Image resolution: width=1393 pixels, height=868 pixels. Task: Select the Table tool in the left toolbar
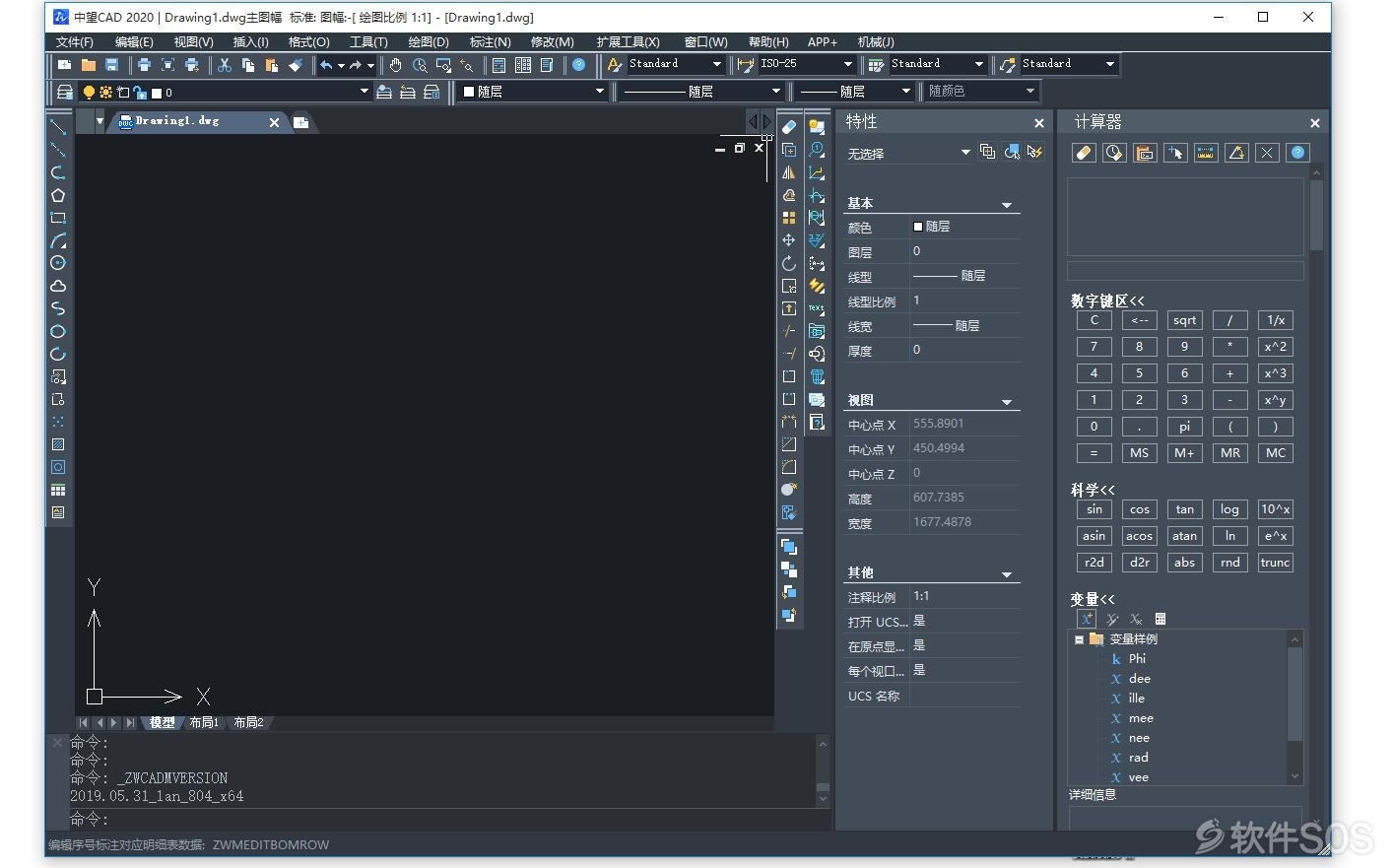58,490
